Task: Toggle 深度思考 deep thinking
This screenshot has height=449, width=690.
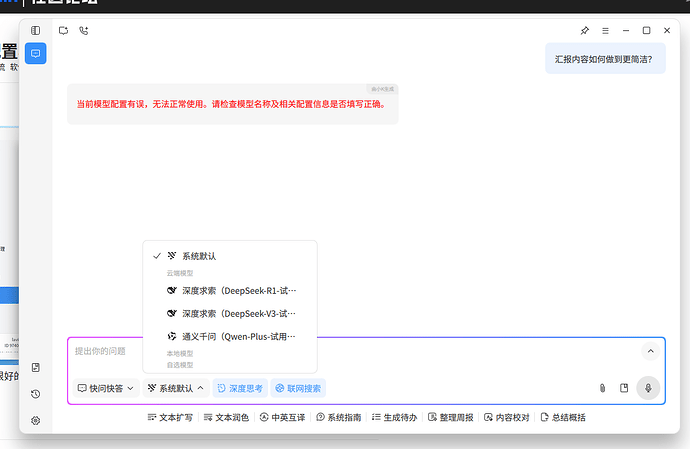Action: [240, 388]
